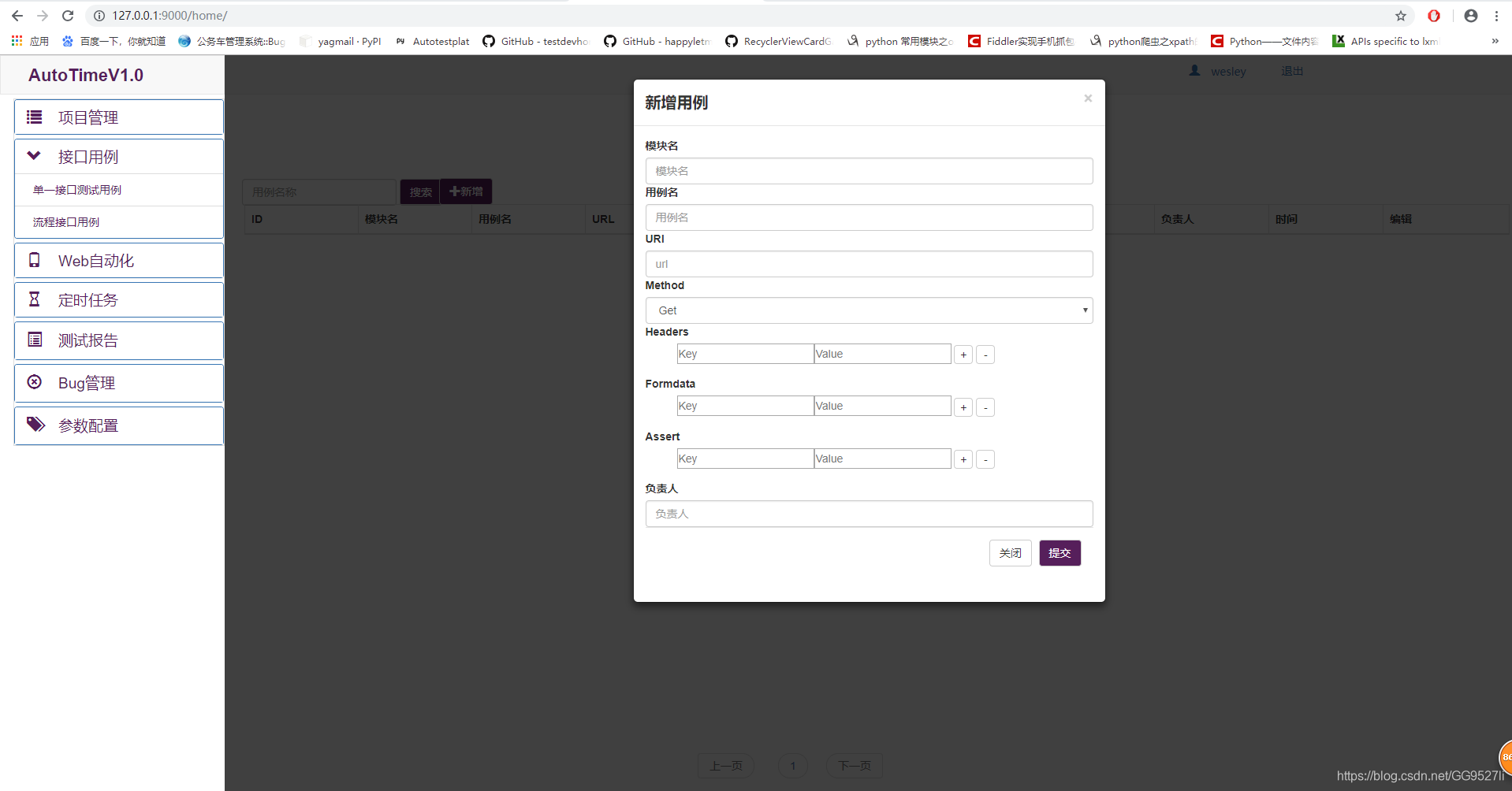Click the Headers Value field

tap(882, 354)
